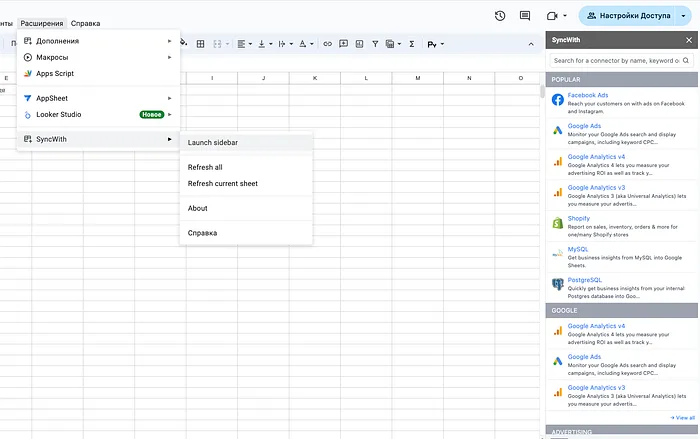The image size is (700, 439).
Task: Click the vertical scrollbar of the sheet
Action: 542,92
